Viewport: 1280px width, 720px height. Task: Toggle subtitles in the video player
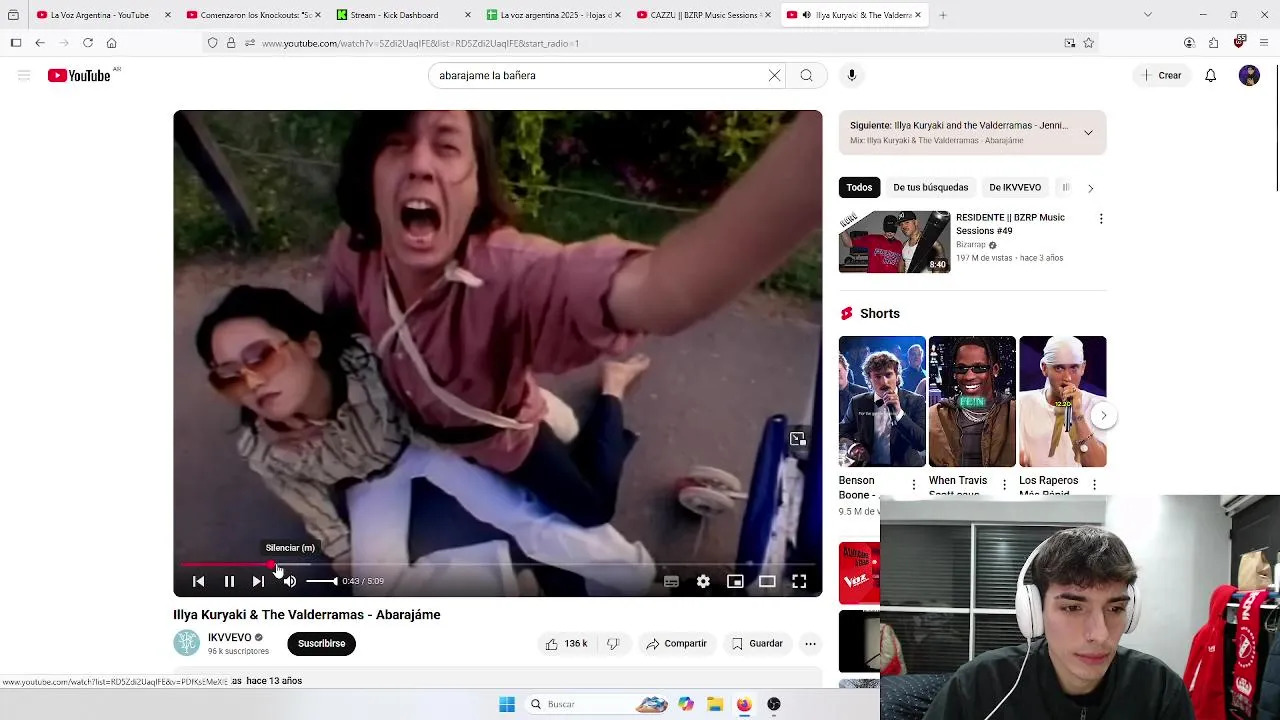671,581
